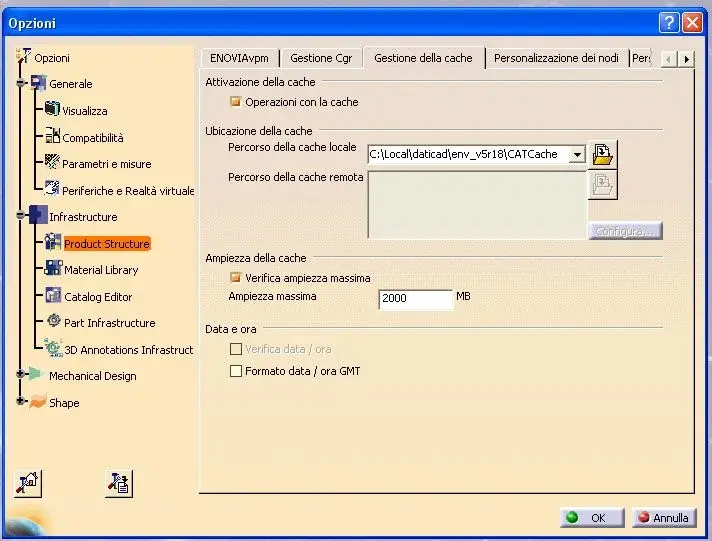Open the local cache path dropdown arrow

coord(577,155)
